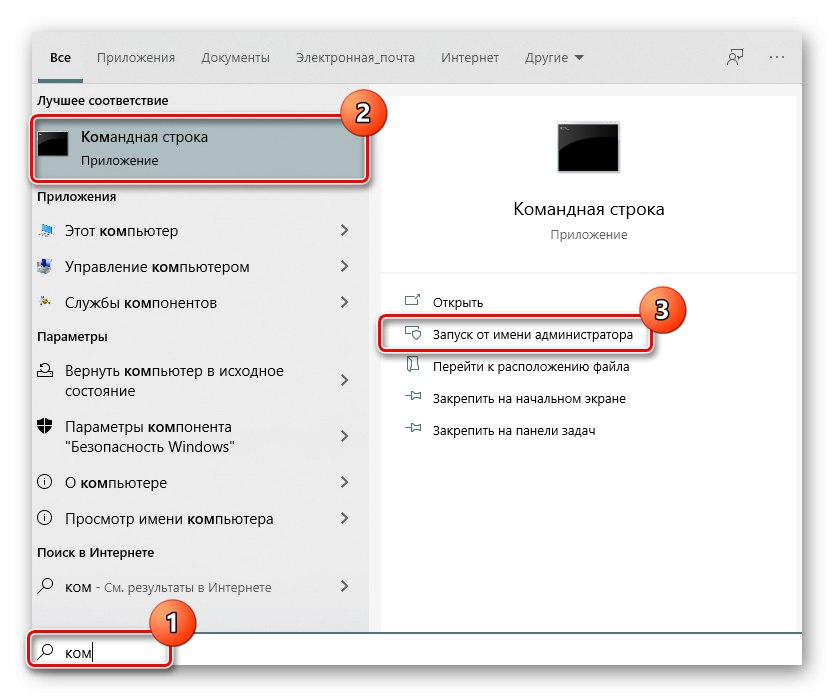Open Просмотр имени компьютера setting text
The width and height of the screenshot is (834, 697).
pos(169,519)
